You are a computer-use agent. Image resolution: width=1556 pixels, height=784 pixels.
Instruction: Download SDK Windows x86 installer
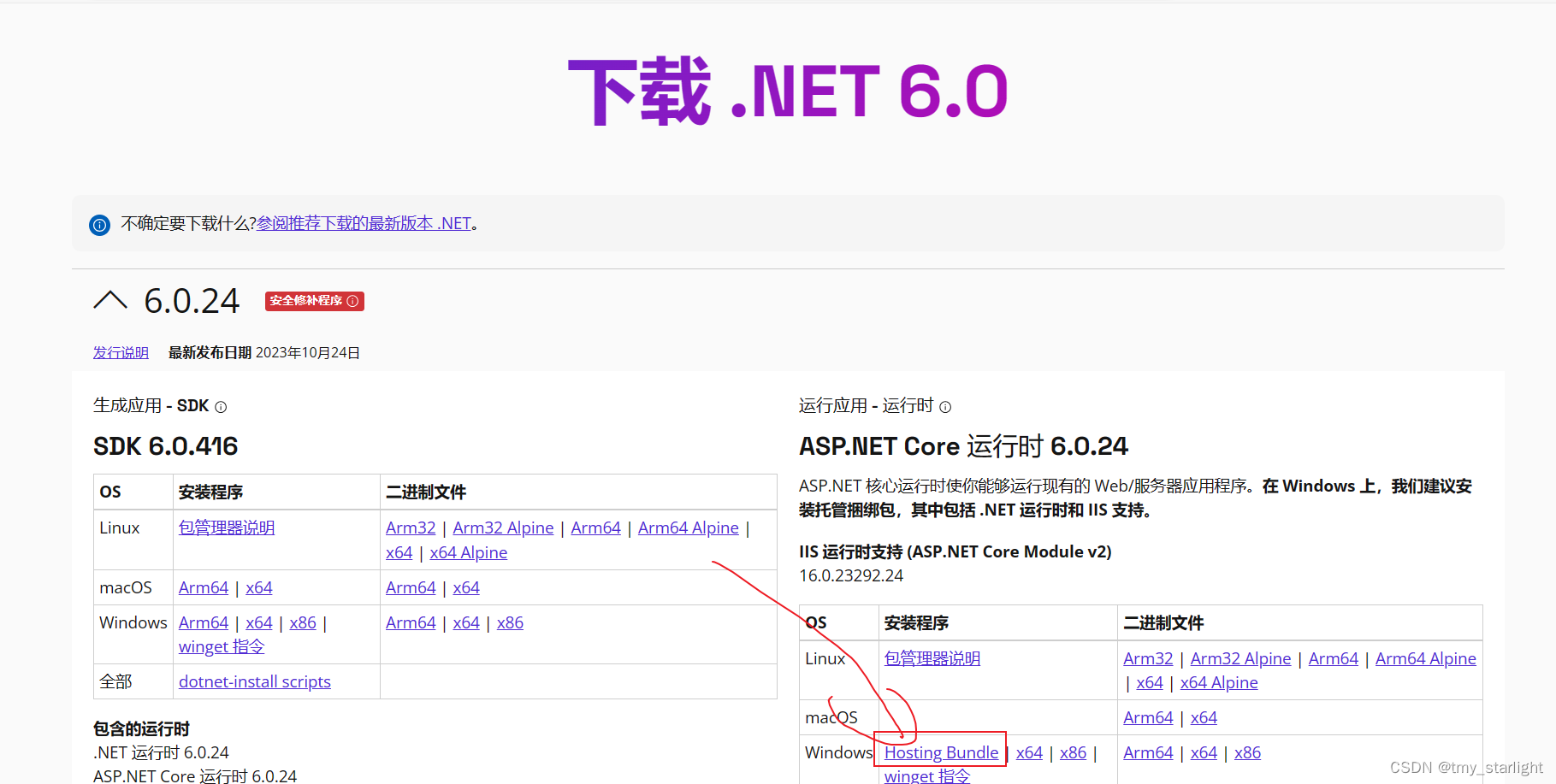tap(303, 622)
